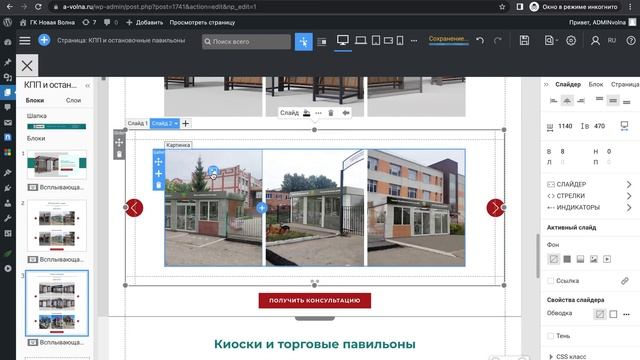Click previous slide red arrow
This screenshot has height=360, width=640.
(134, 208)
